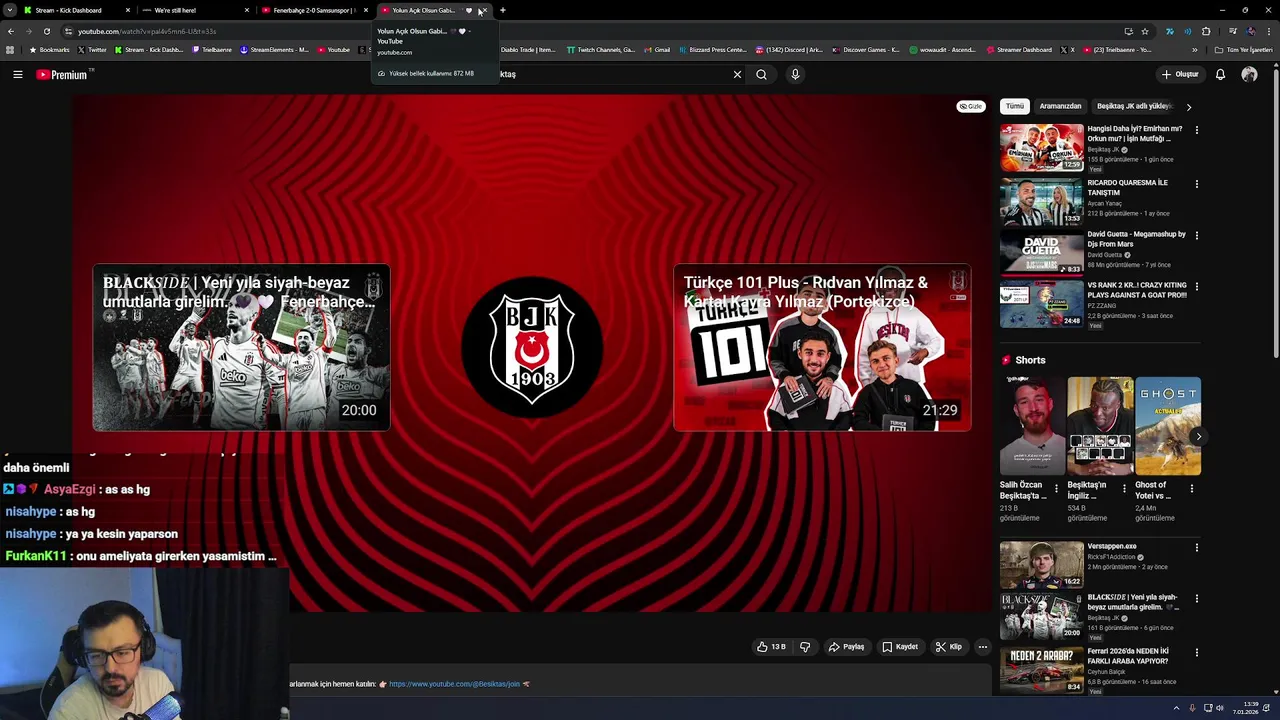Like the video with thumbs-up 13 B
This screenshot has width=1280, height=720.
[771, 647]
